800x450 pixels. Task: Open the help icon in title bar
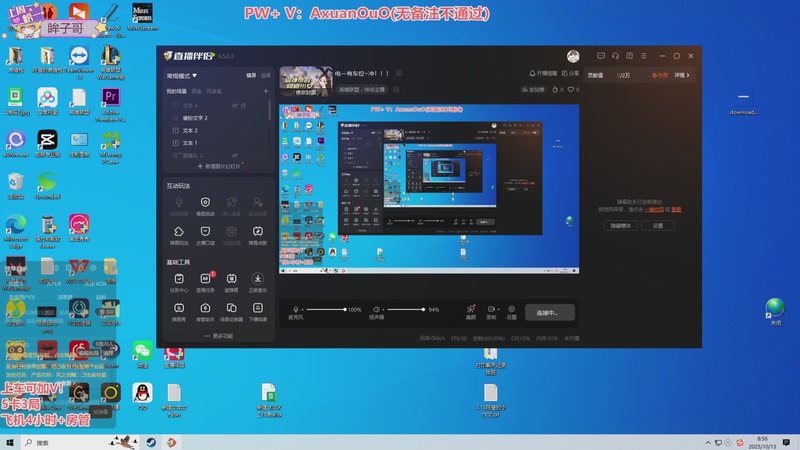pos(630,56)
